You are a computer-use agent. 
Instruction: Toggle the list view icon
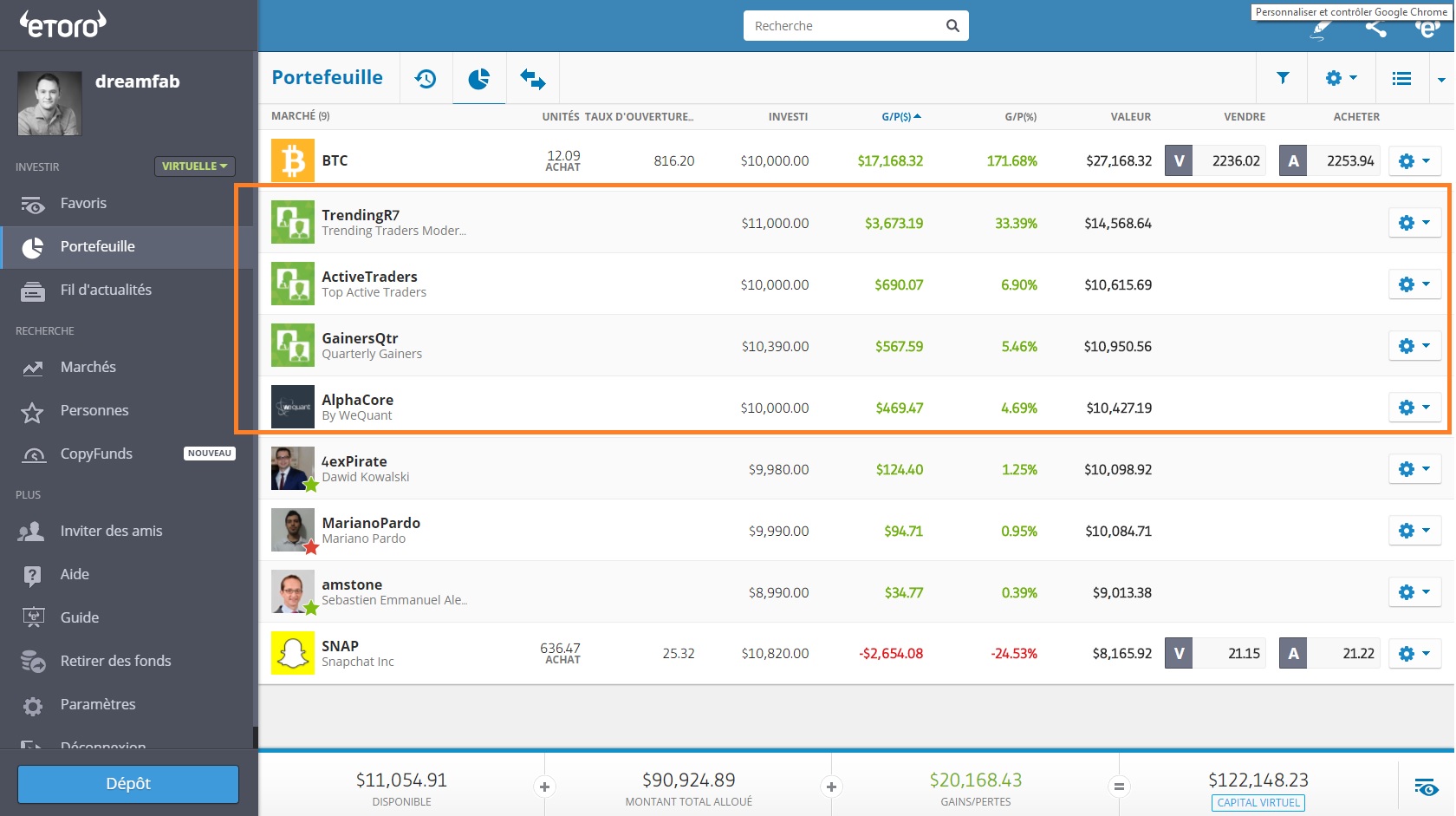1401,78
